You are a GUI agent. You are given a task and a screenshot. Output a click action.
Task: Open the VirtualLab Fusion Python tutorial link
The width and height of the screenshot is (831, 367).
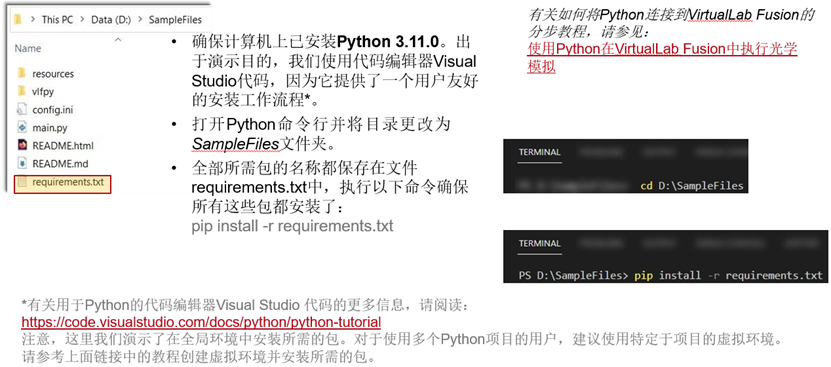pos(662,58)
